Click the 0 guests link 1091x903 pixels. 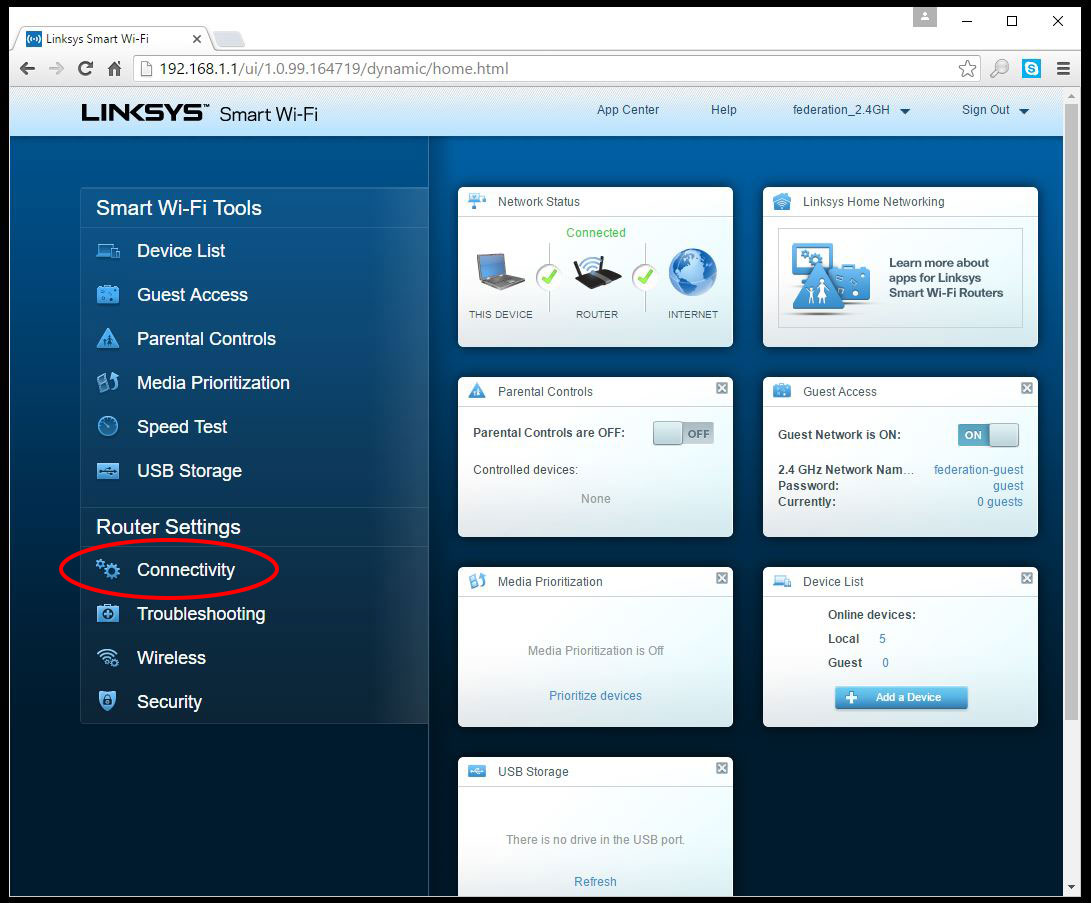click(1000, 502)
